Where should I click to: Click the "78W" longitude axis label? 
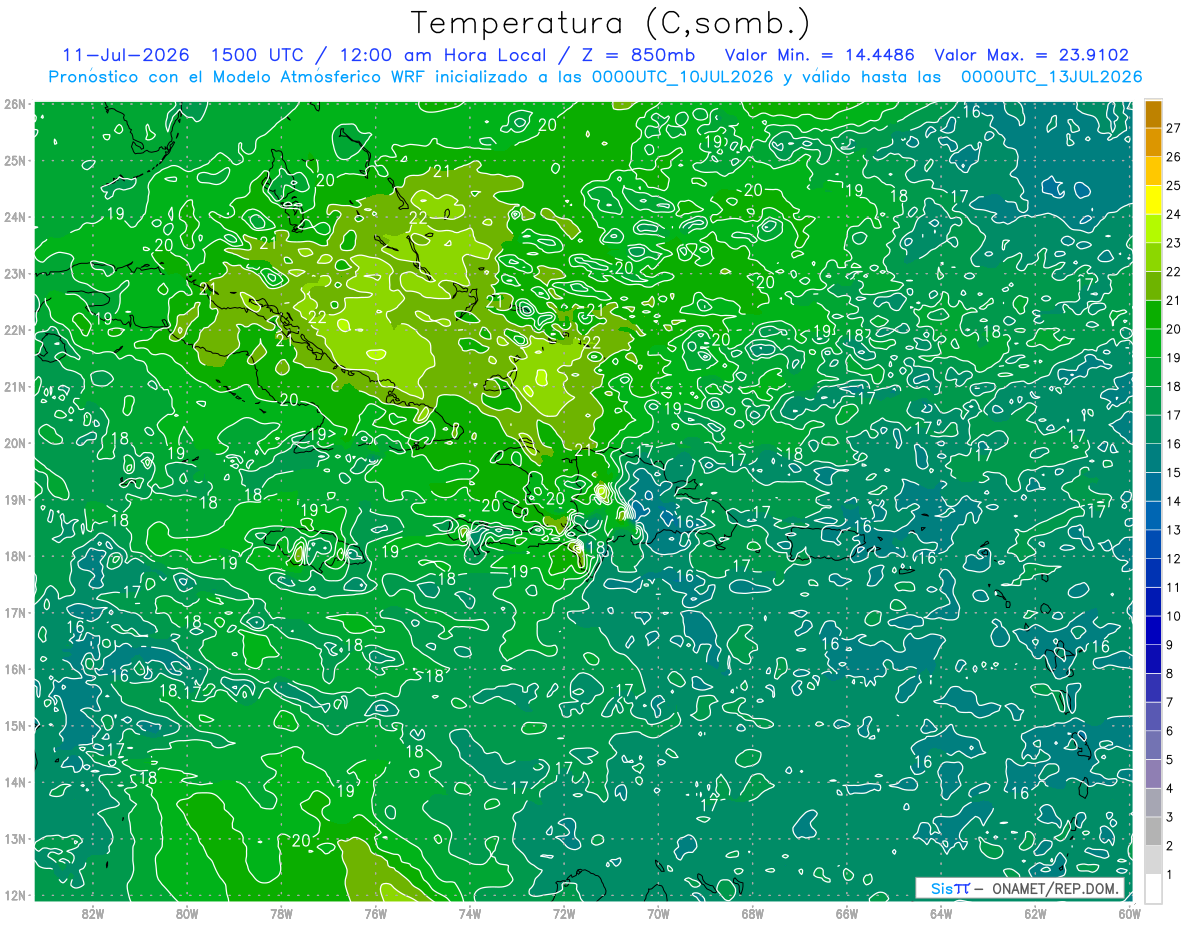(x=281, y=912)
